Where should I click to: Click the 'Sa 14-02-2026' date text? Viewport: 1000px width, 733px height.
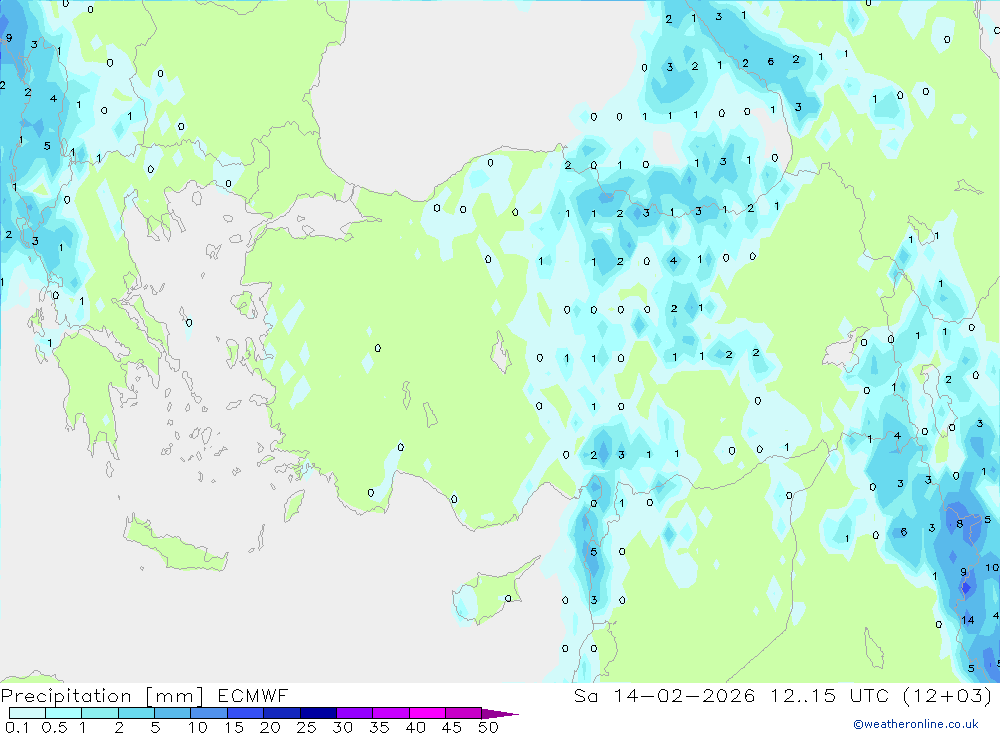pos(664,696)
